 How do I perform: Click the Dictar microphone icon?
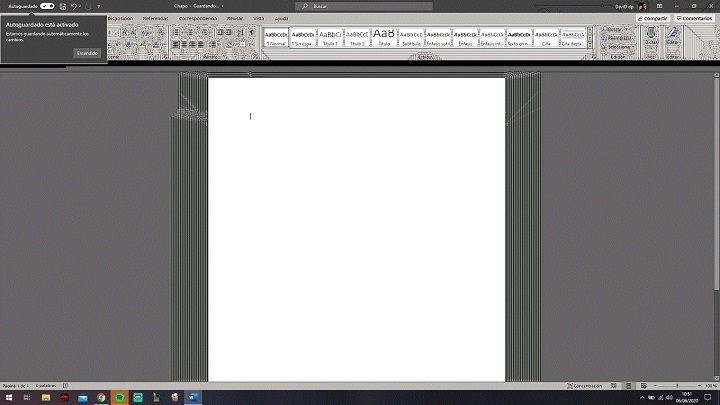(651, 33)
